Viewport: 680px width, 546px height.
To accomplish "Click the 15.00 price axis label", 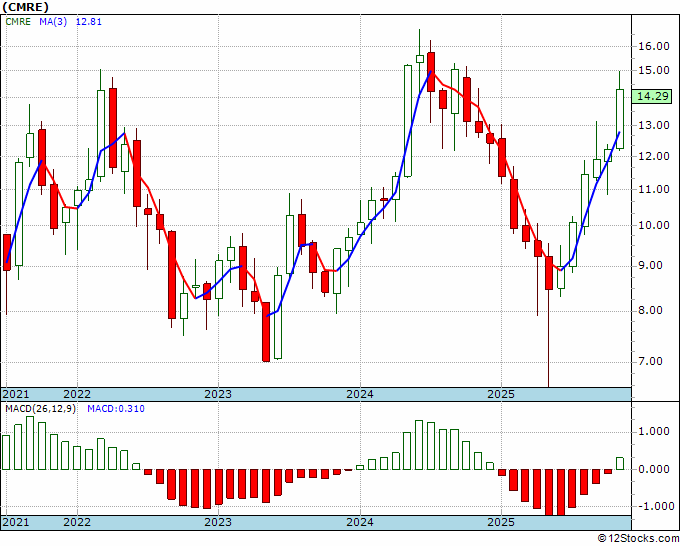I will (x=654, y=70).
